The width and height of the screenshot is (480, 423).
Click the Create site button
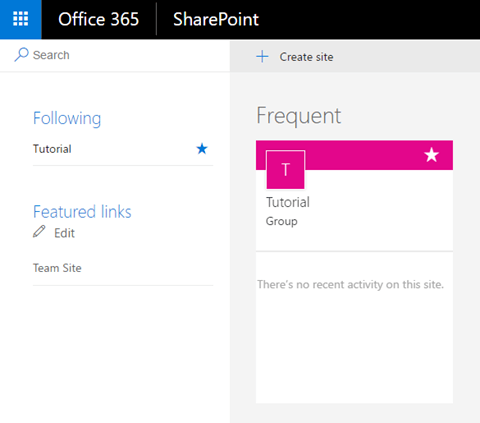pyautogui.click(x=295, y=57)
